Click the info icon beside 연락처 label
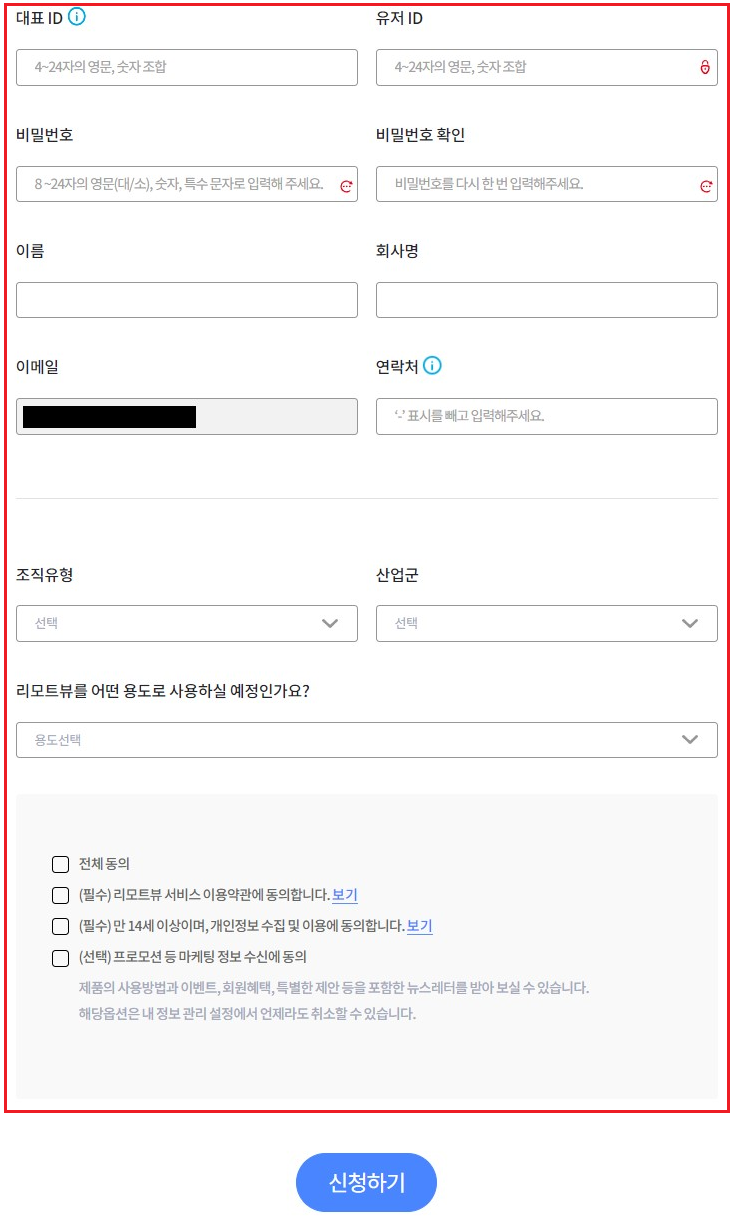The width and height of the screenshot is (739, 1219). coord(432,366)
